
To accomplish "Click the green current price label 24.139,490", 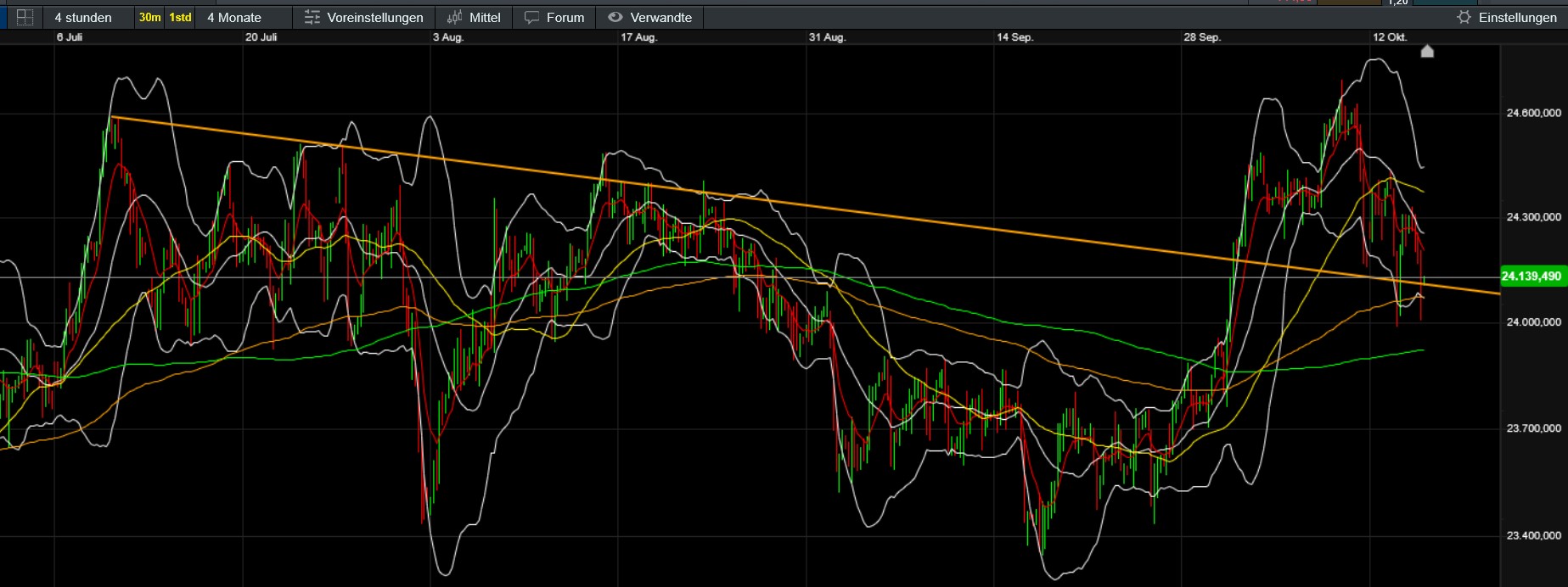I will pos(1531,277).
